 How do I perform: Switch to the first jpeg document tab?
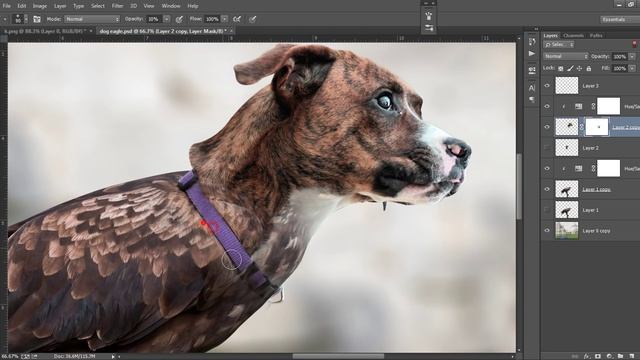coord(44,31)
